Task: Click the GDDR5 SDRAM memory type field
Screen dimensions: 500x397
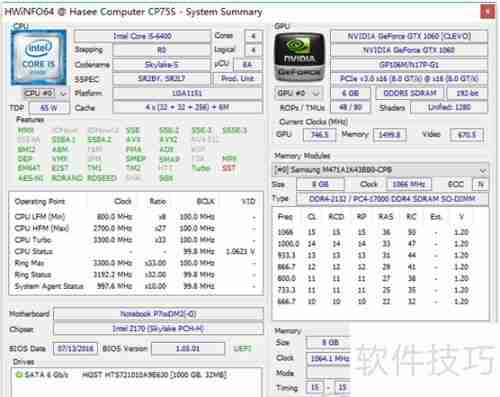Action: [x=410, y=93]
